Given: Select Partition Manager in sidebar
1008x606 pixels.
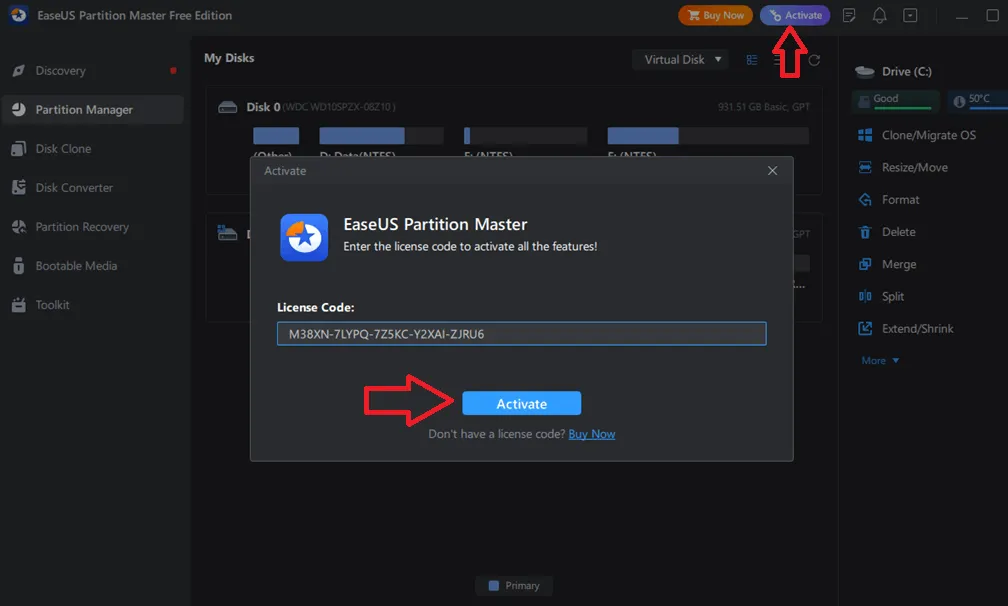Looking at the screenshot, I should pyautogui.click(x=93, y=110).
